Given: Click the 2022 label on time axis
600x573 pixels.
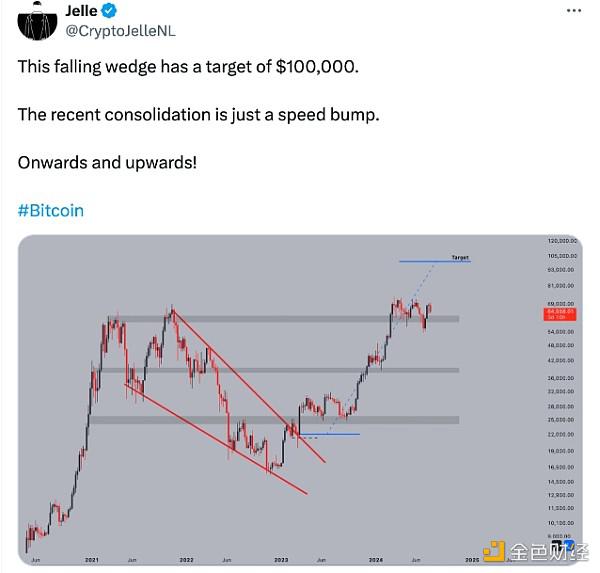Looking at the screenshot, I should [x=186, y=559].
